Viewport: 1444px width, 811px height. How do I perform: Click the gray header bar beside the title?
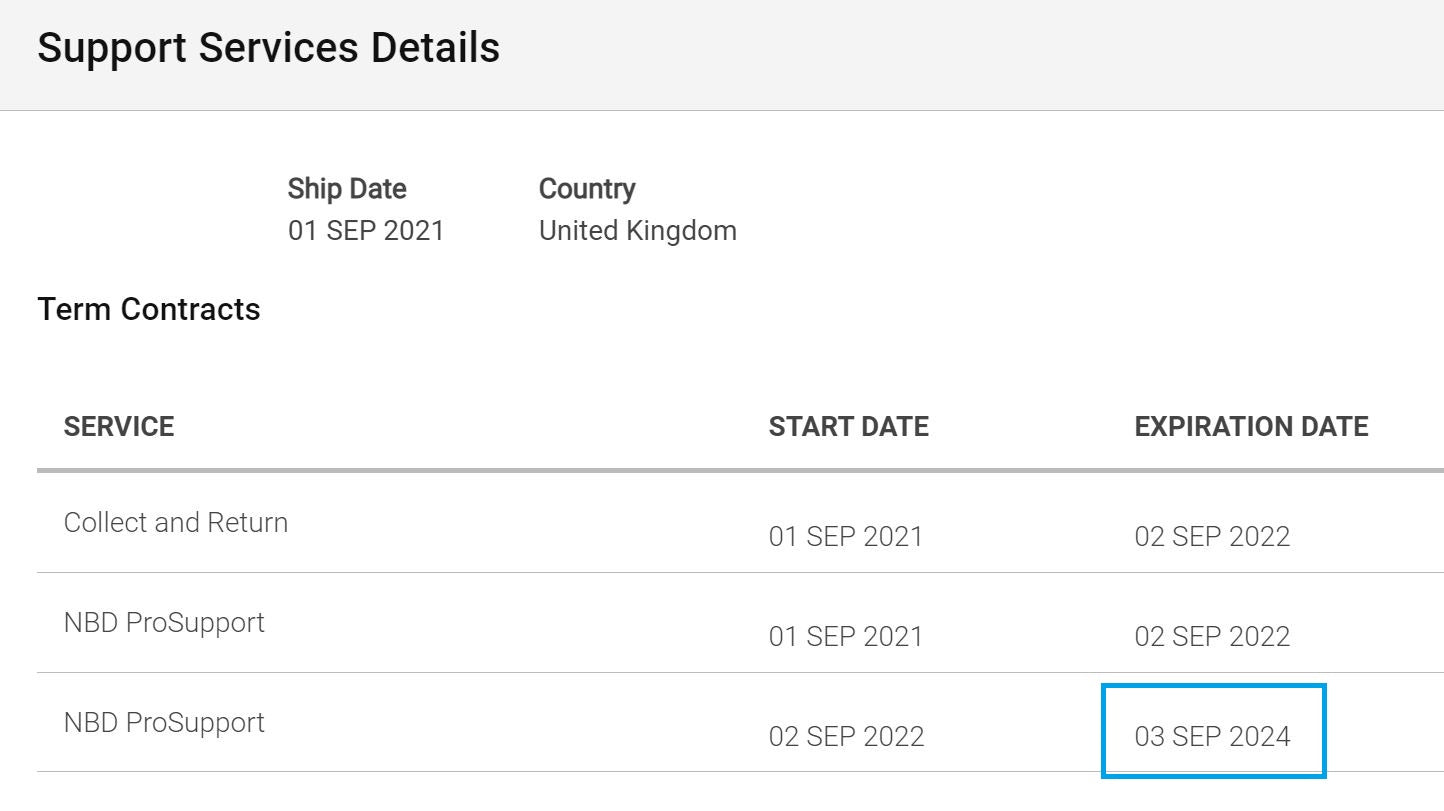970,54
